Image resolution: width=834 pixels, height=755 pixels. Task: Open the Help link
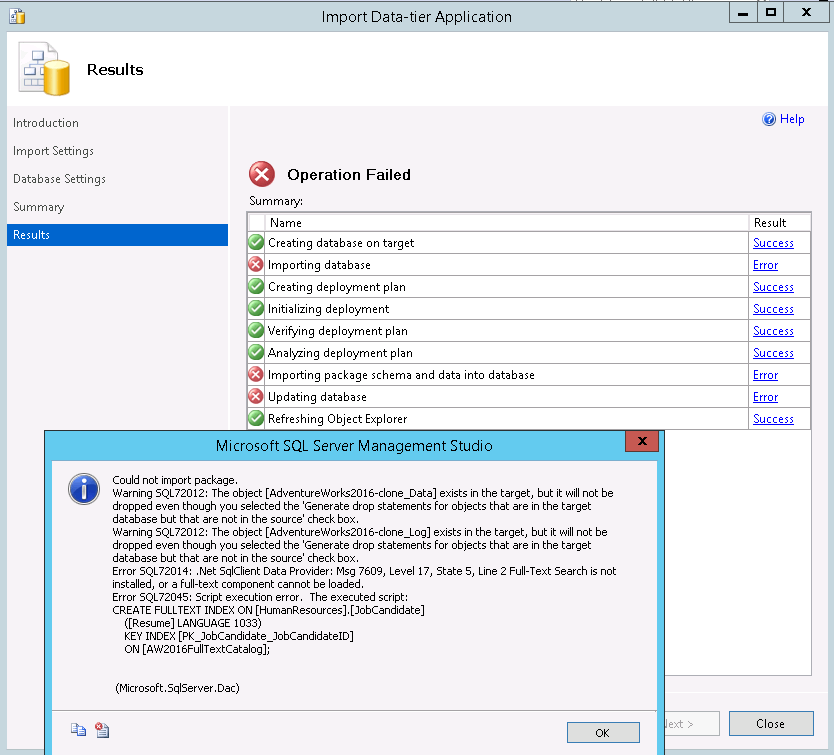pyautogui.click(x=791, y=119)
